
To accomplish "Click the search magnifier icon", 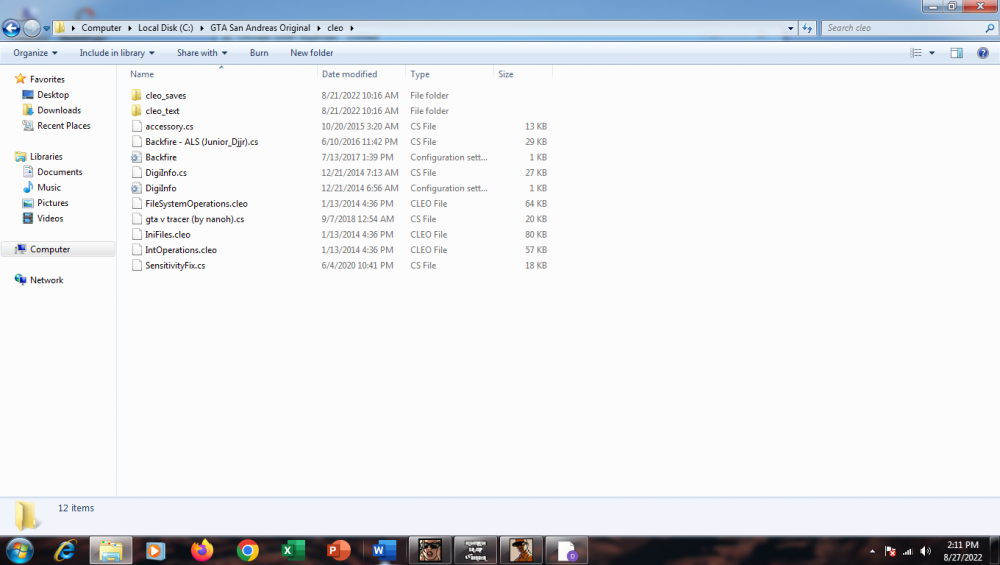I will tap(990, 28).
